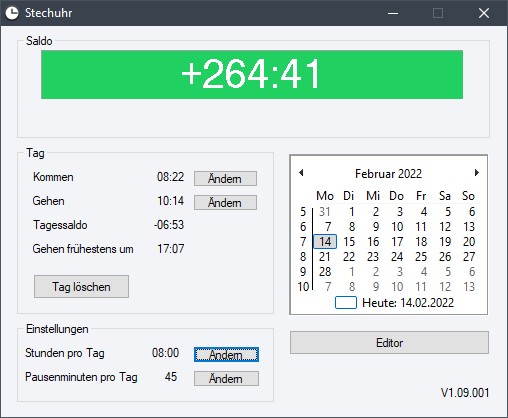Choose February 17 in the calendar
Image resolution: width=508 pixels, height=418 pixels.
(x=397, y=242)
